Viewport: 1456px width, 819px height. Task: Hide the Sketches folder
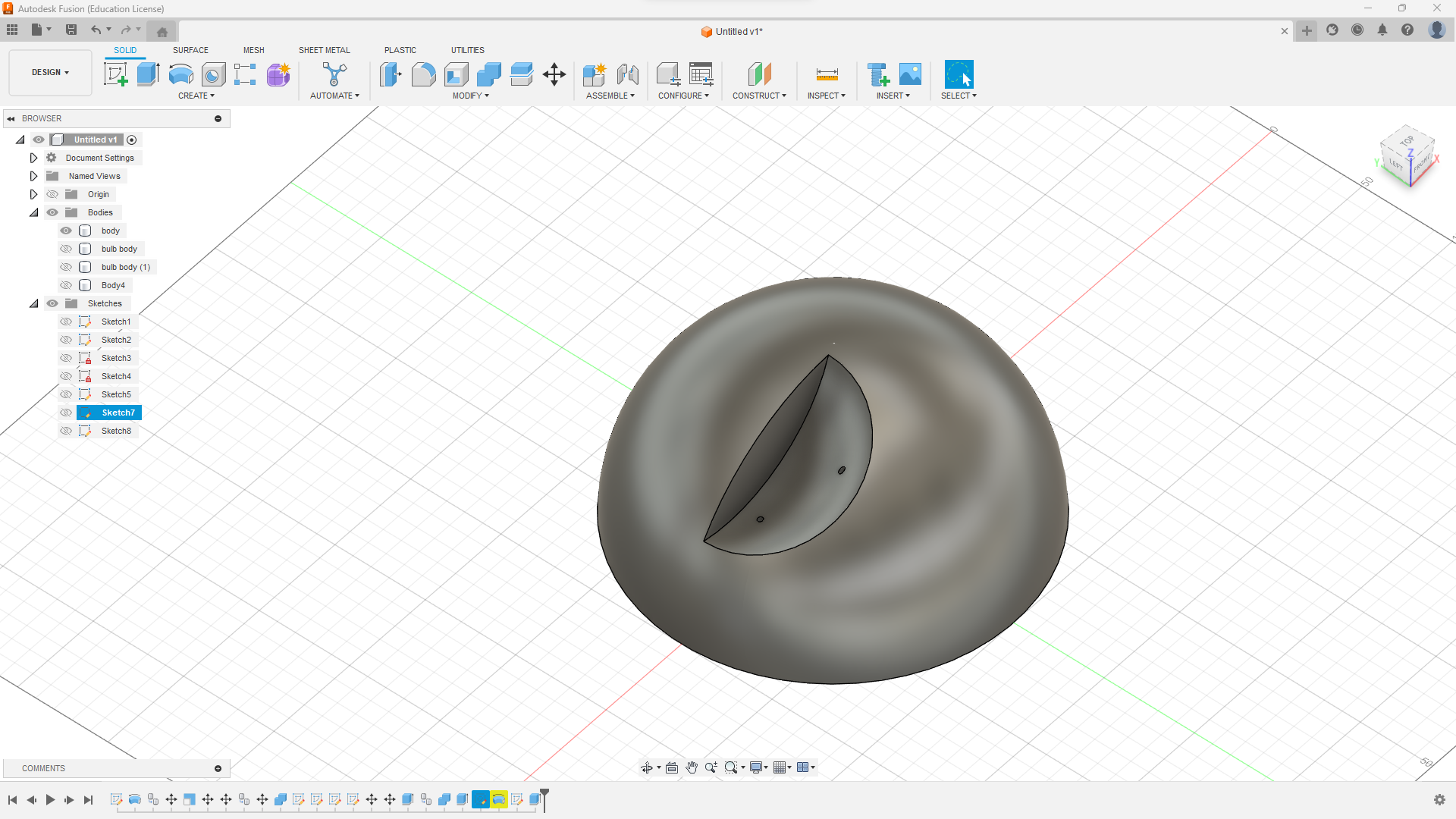coord(52,303)
